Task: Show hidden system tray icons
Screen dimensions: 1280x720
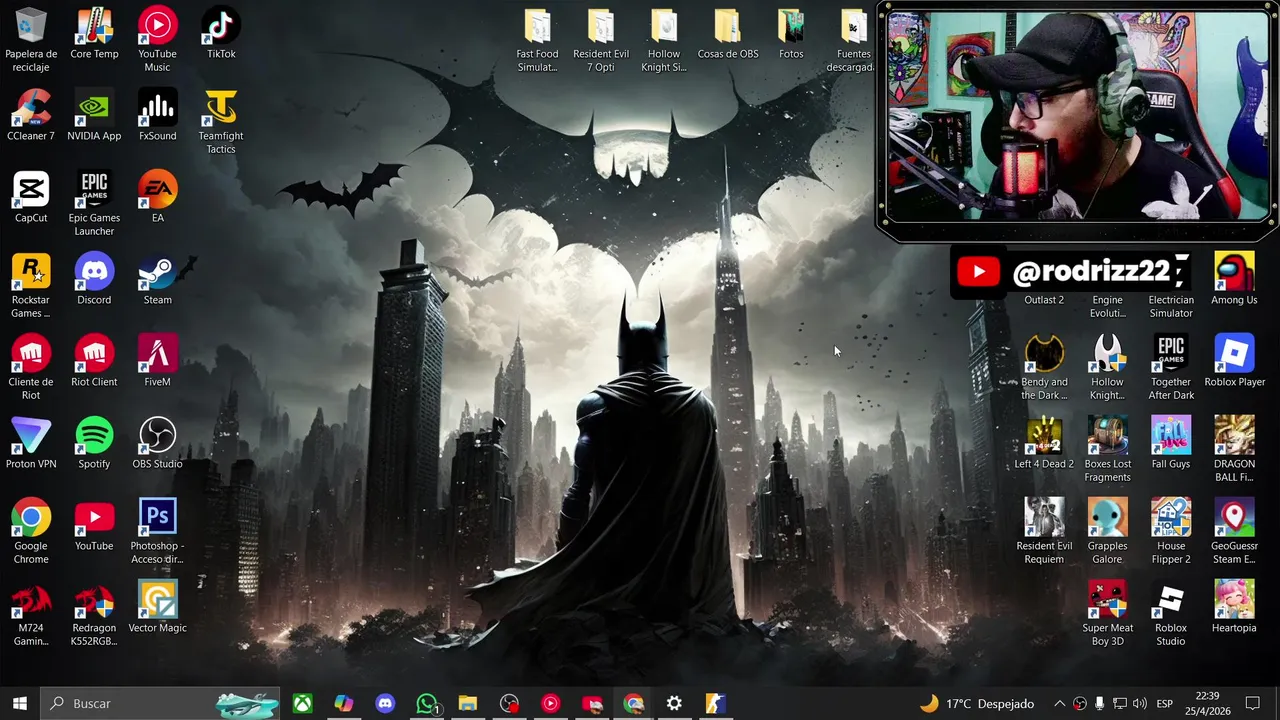Action: click(x=1059, y=703)
